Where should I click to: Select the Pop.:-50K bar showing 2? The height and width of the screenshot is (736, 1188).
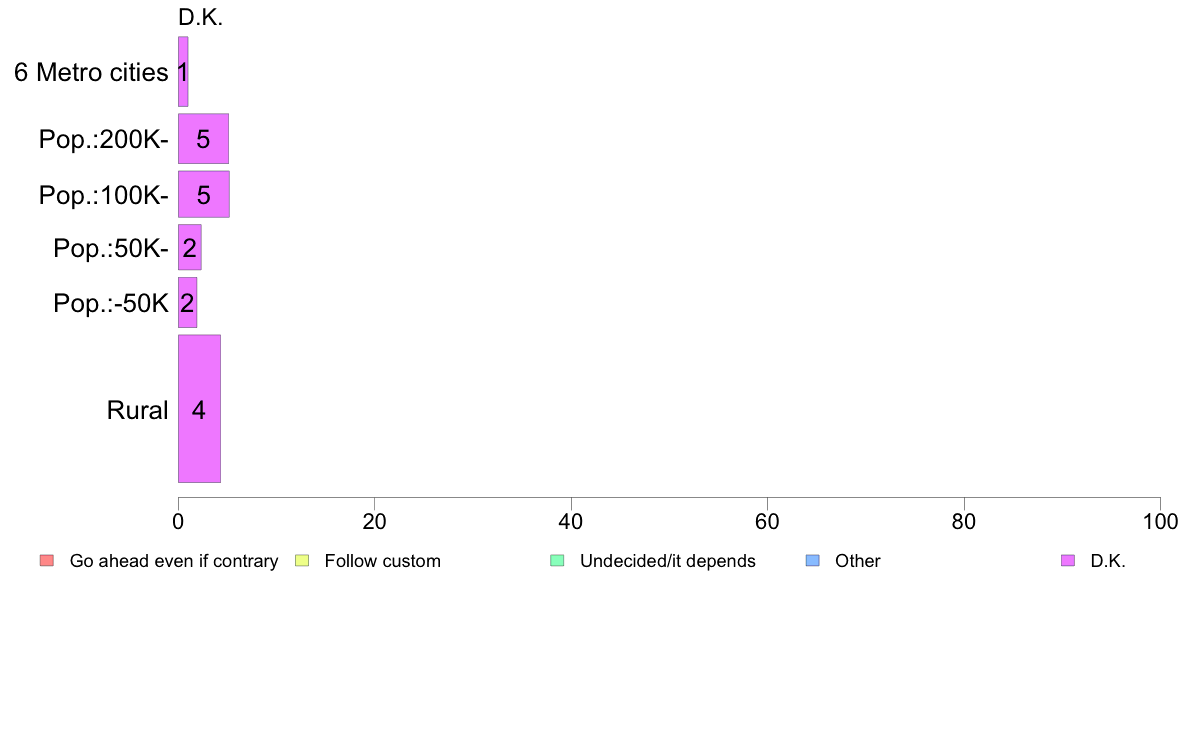click(x=187, y=302)
